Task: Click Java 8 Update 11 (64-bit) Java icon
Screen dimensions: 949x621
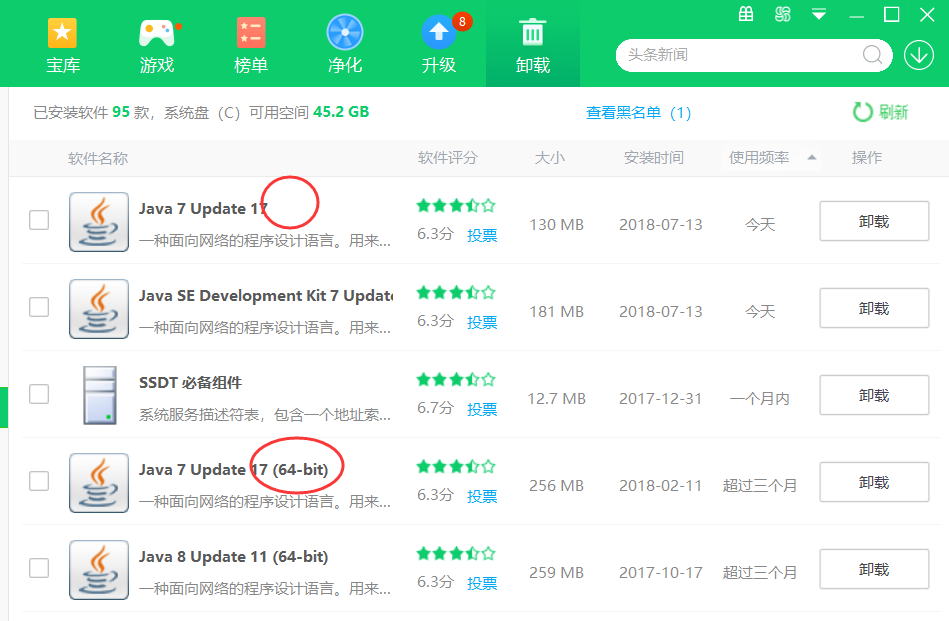Action: coord(99,570)
